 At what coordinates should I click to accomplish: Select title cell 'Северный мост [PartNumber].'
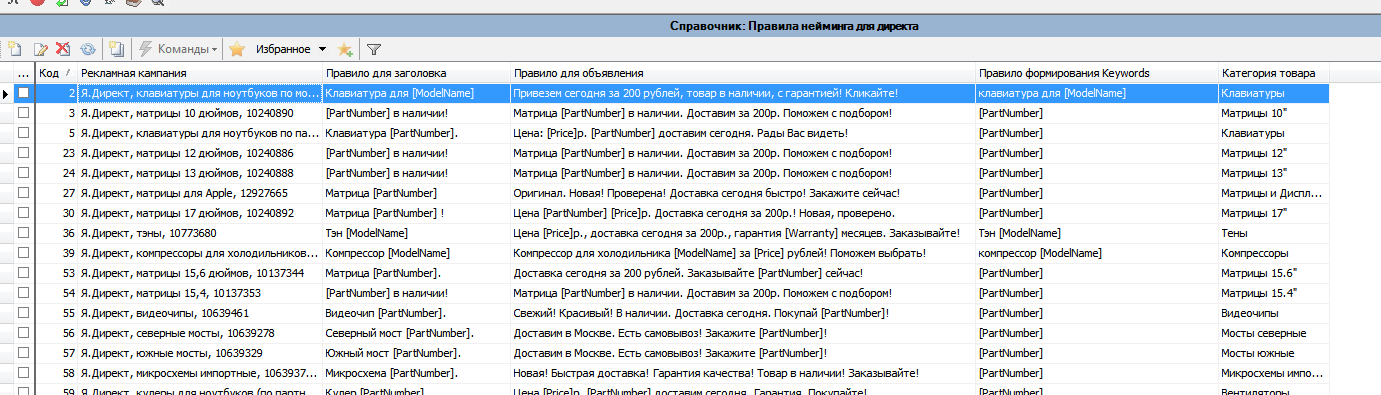(416, 333)
